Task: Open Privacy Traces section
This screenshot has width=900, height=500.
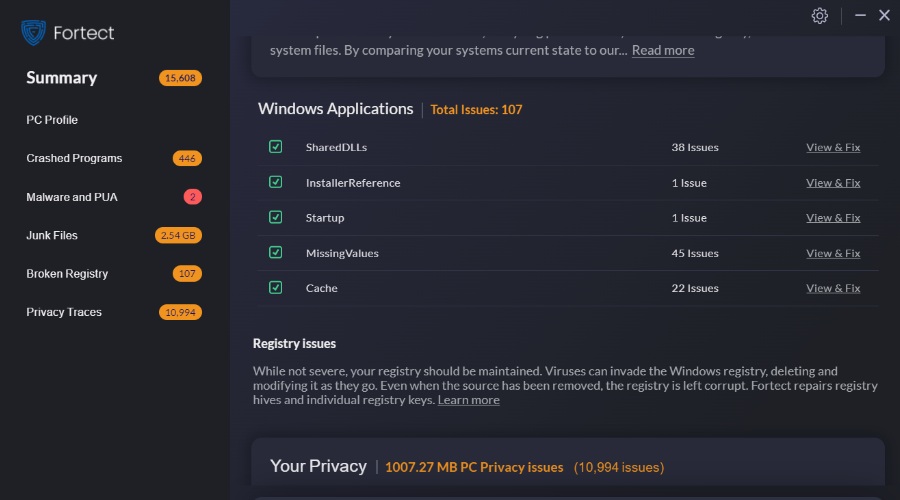Action: pos(64,312)
